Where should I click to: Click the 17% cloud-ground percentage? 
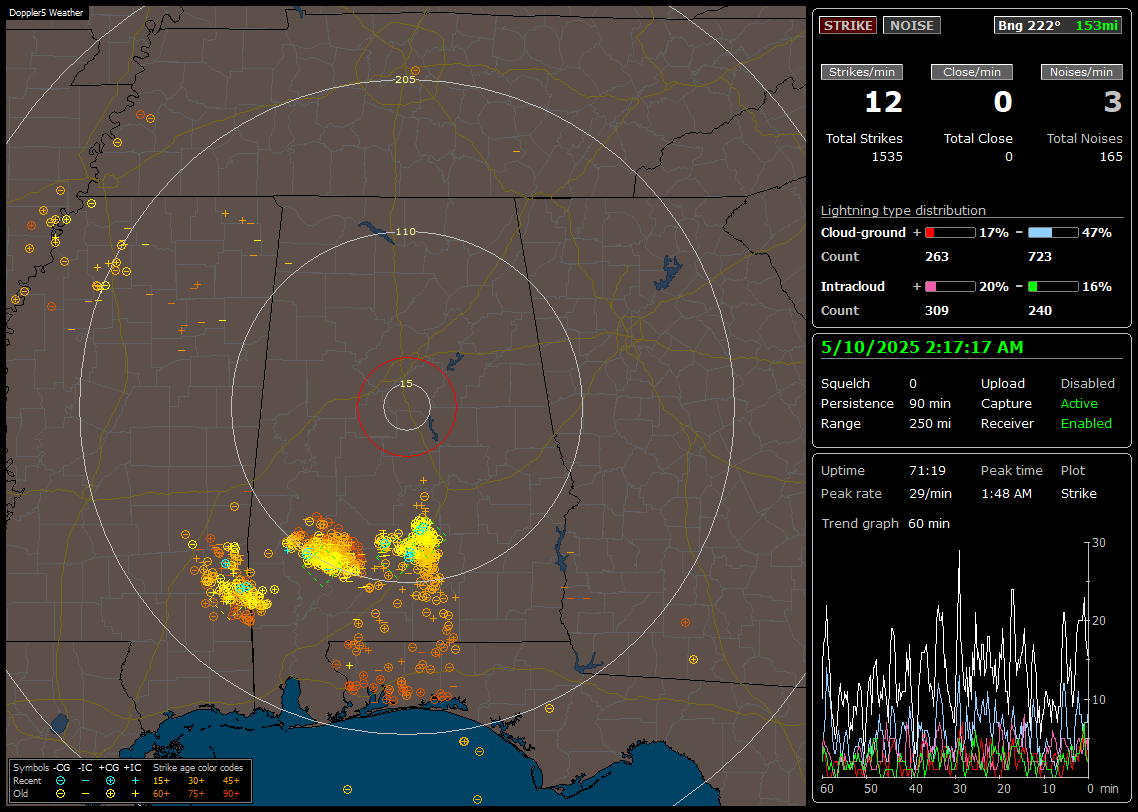pos(994,233)
